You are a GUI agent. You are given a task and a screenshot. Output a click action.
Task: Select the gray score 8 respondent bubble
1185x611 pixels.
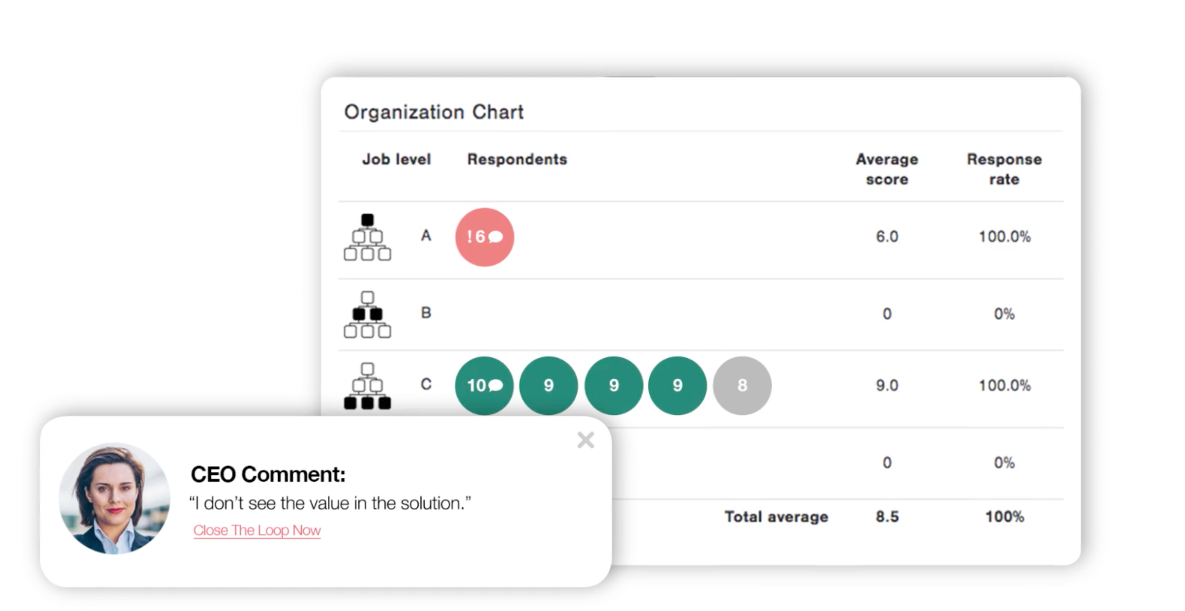pos(742,386)
